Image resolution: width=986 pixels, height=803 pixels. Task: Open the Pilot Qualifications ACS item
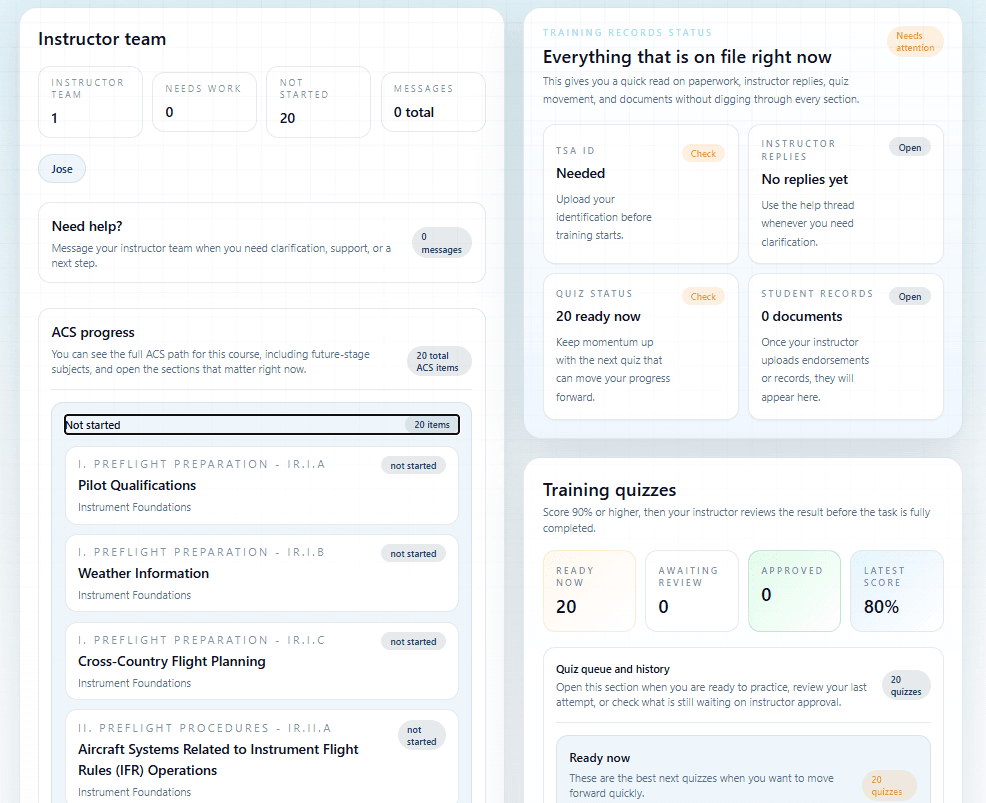[x=262, y=485]
